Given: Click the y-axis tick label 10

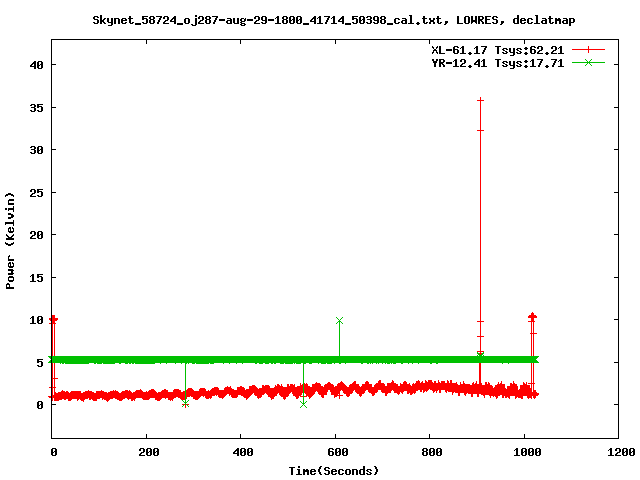Looking at the screenshot, I should click(x=37, y=320).
